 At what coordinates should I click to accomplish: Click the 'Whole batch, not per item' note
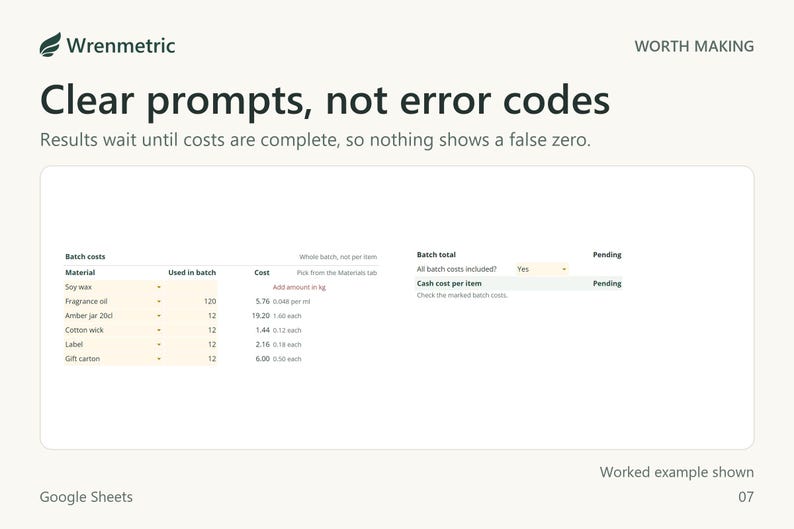(x=338, y=257)
